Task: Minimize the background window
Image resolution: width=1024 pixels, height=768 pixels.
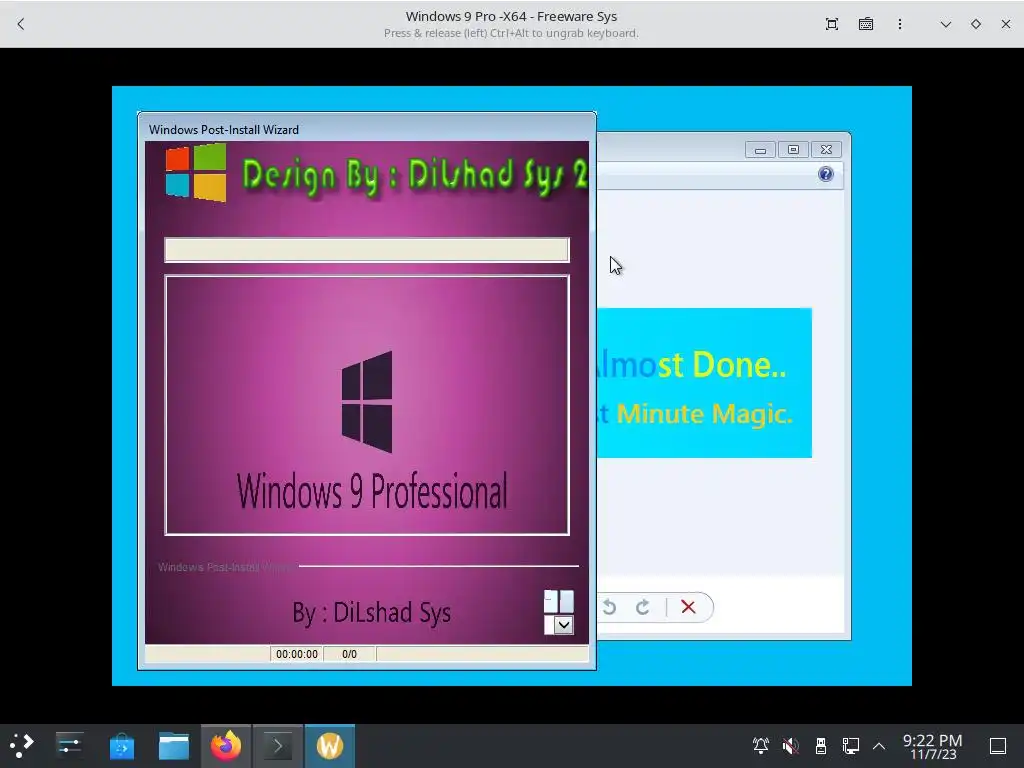Action: coord(760,150)
